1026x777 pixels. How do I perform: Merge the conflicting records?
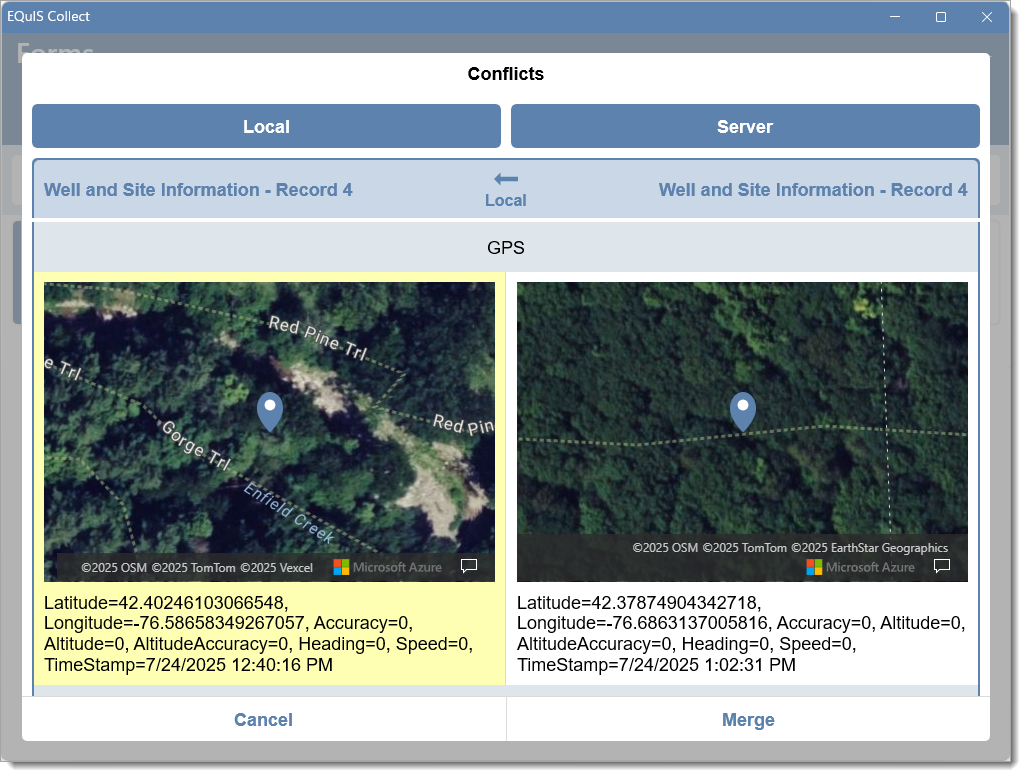748,719
